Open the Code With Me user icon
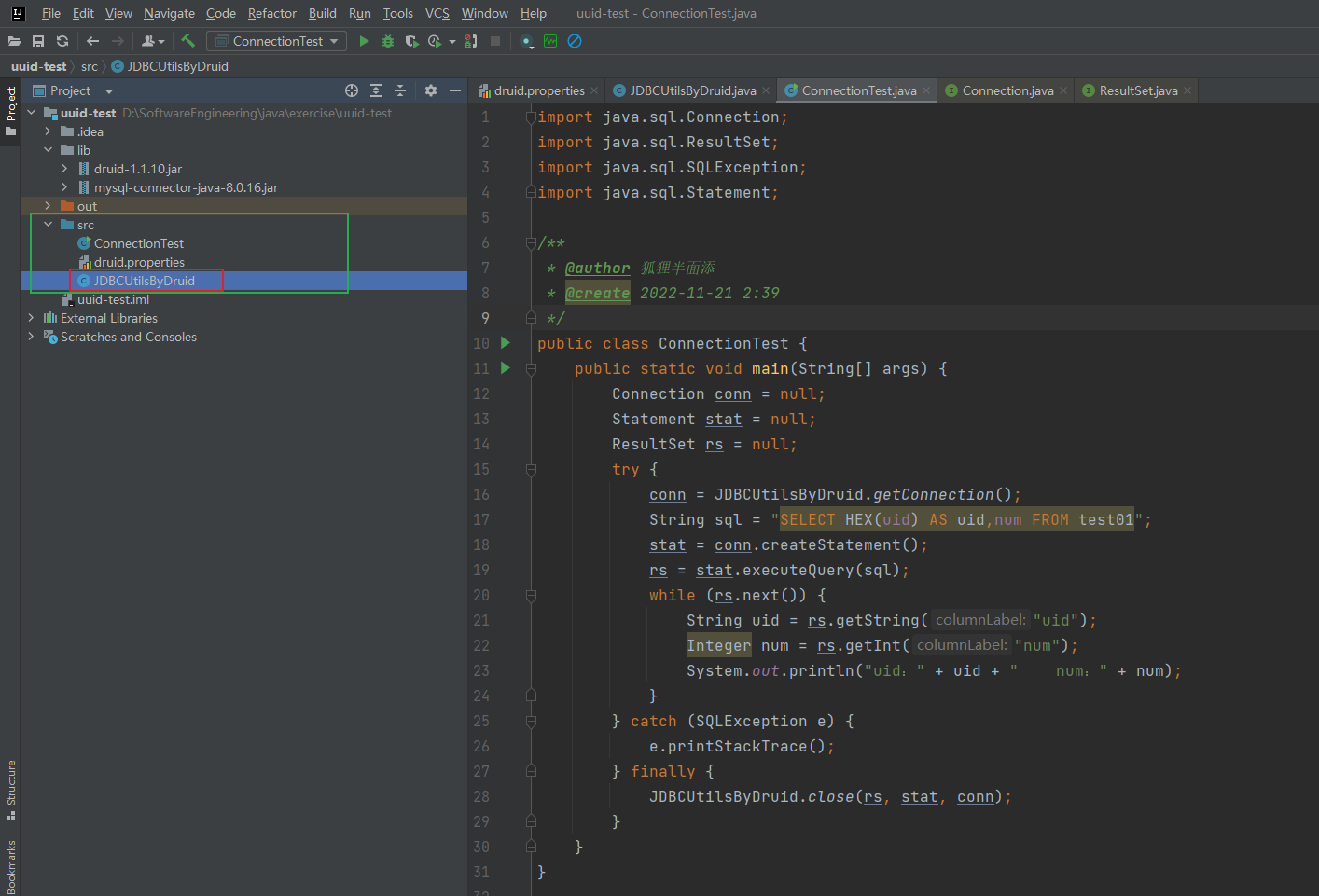This screenshot has height=896, width=1319. (x=153, y=41)
